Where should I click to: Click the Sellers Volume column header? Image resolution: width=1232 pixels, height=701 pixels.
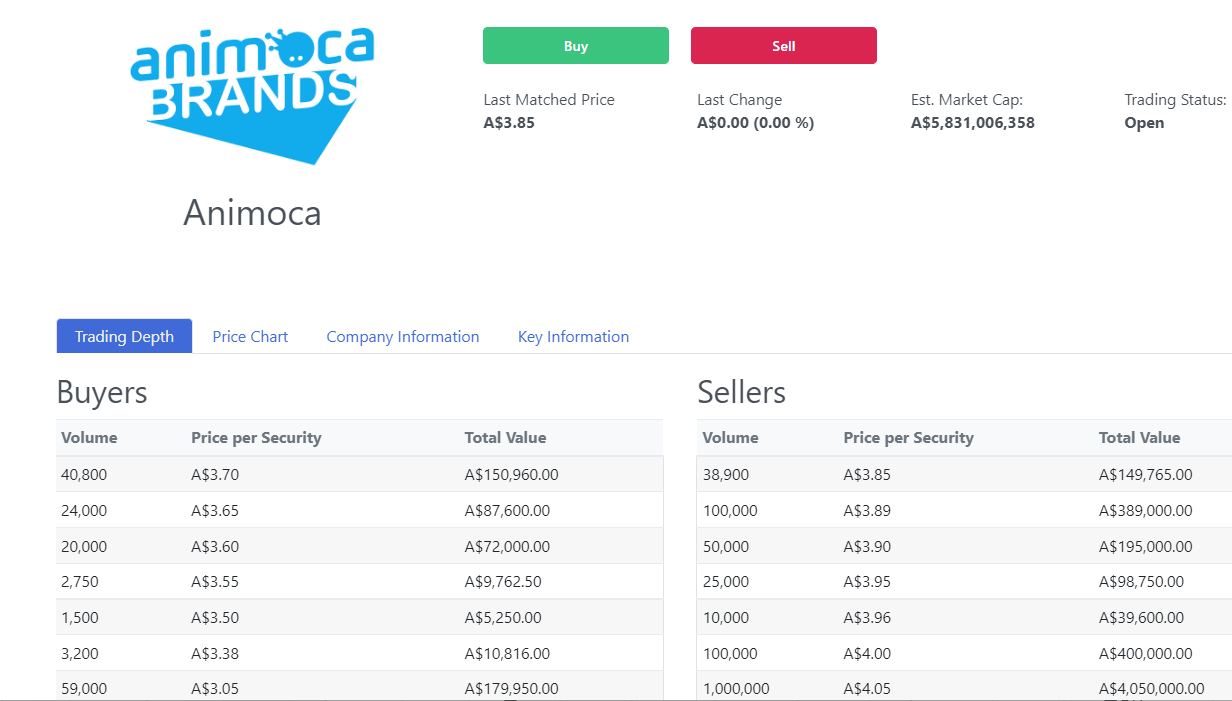730,438
